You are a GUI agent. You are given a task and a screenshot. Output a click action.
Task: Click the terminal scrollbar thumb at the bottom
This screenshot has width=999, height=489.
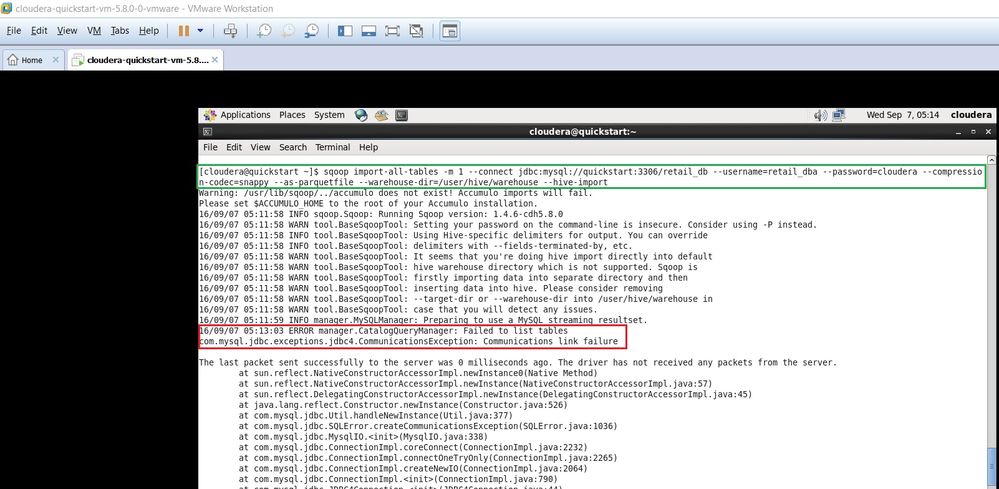(991, 469)
